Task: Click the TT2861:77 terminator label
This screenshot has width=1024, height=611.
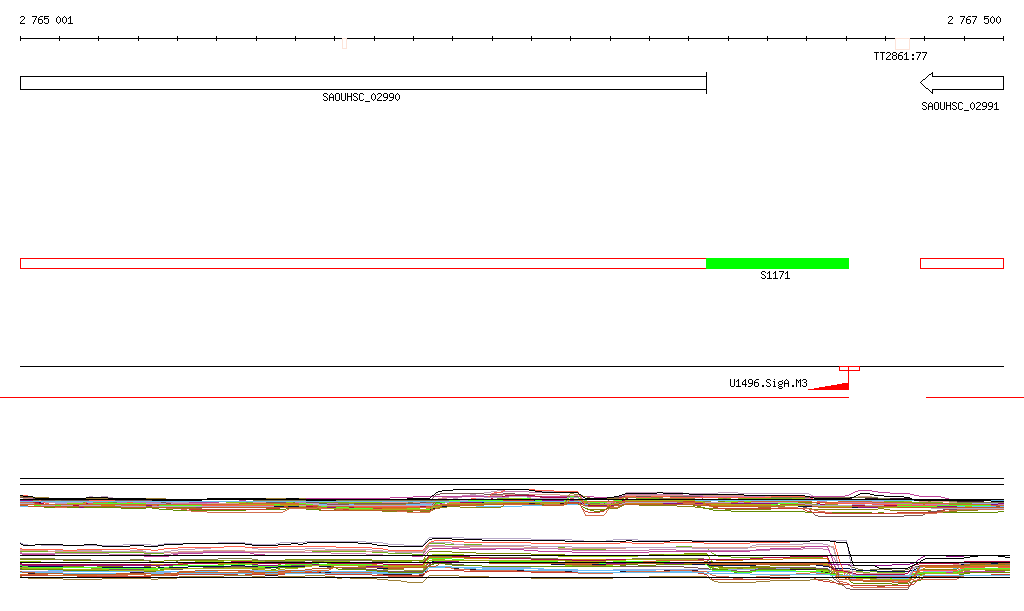Action: pos(900,56)
